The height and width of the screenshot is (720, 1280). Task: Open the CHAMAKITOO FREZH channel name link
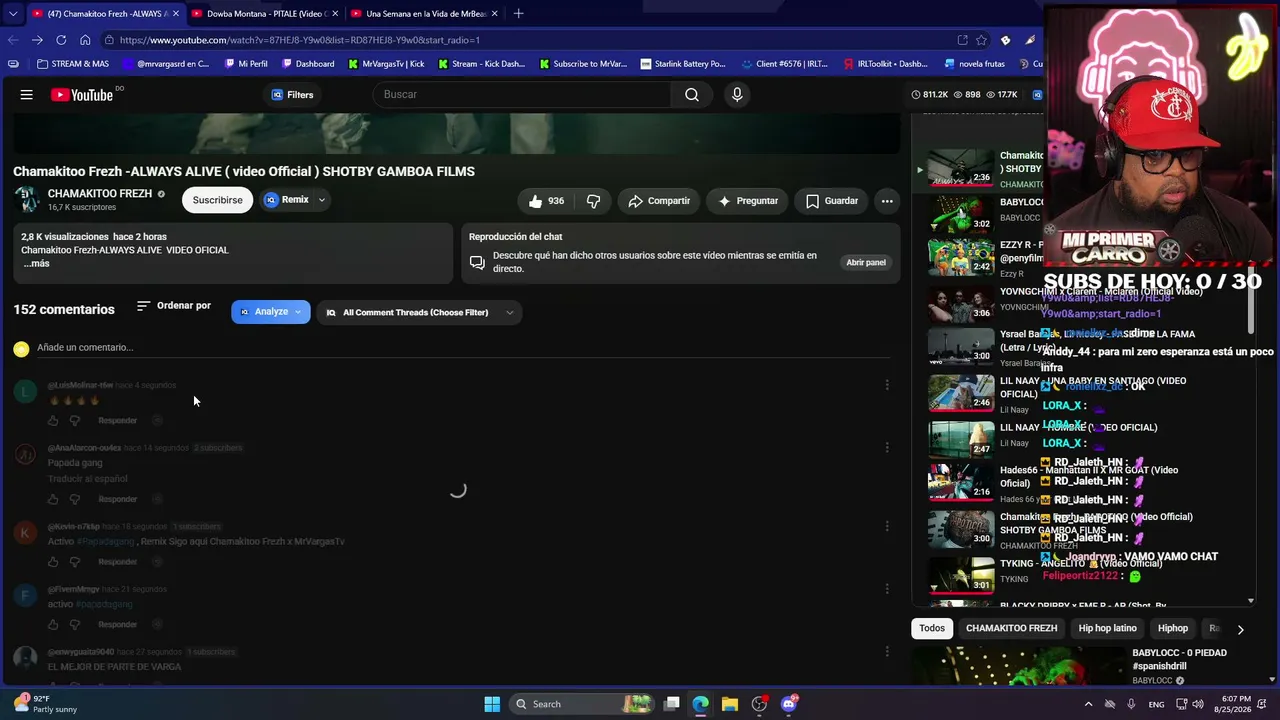tap(100, 194)
